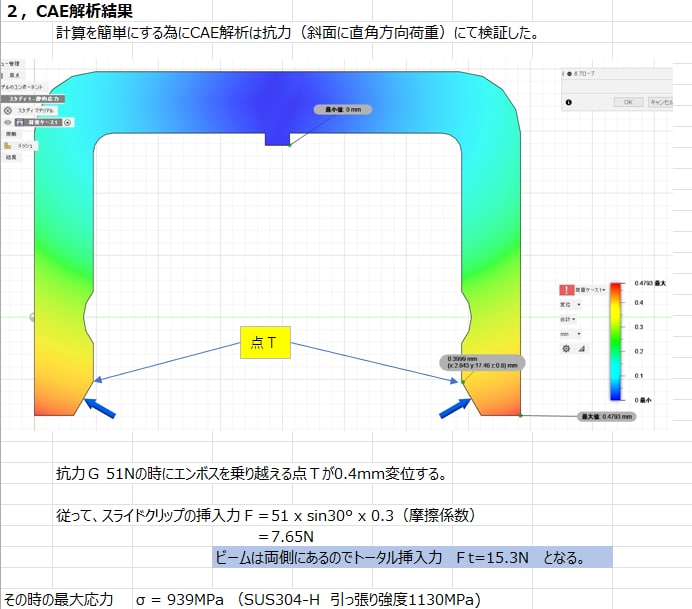Viewport: 692px width, 609px height.
Task: Select the cell with heading 2, CAE解析結果
Action: [70, 11]
